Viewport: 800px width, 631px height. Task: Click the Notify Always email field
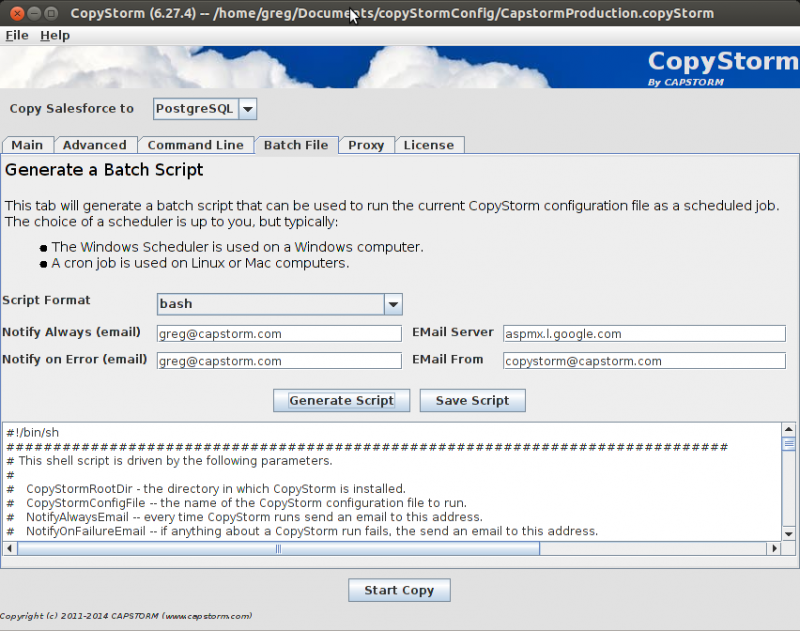click(279, 334)
